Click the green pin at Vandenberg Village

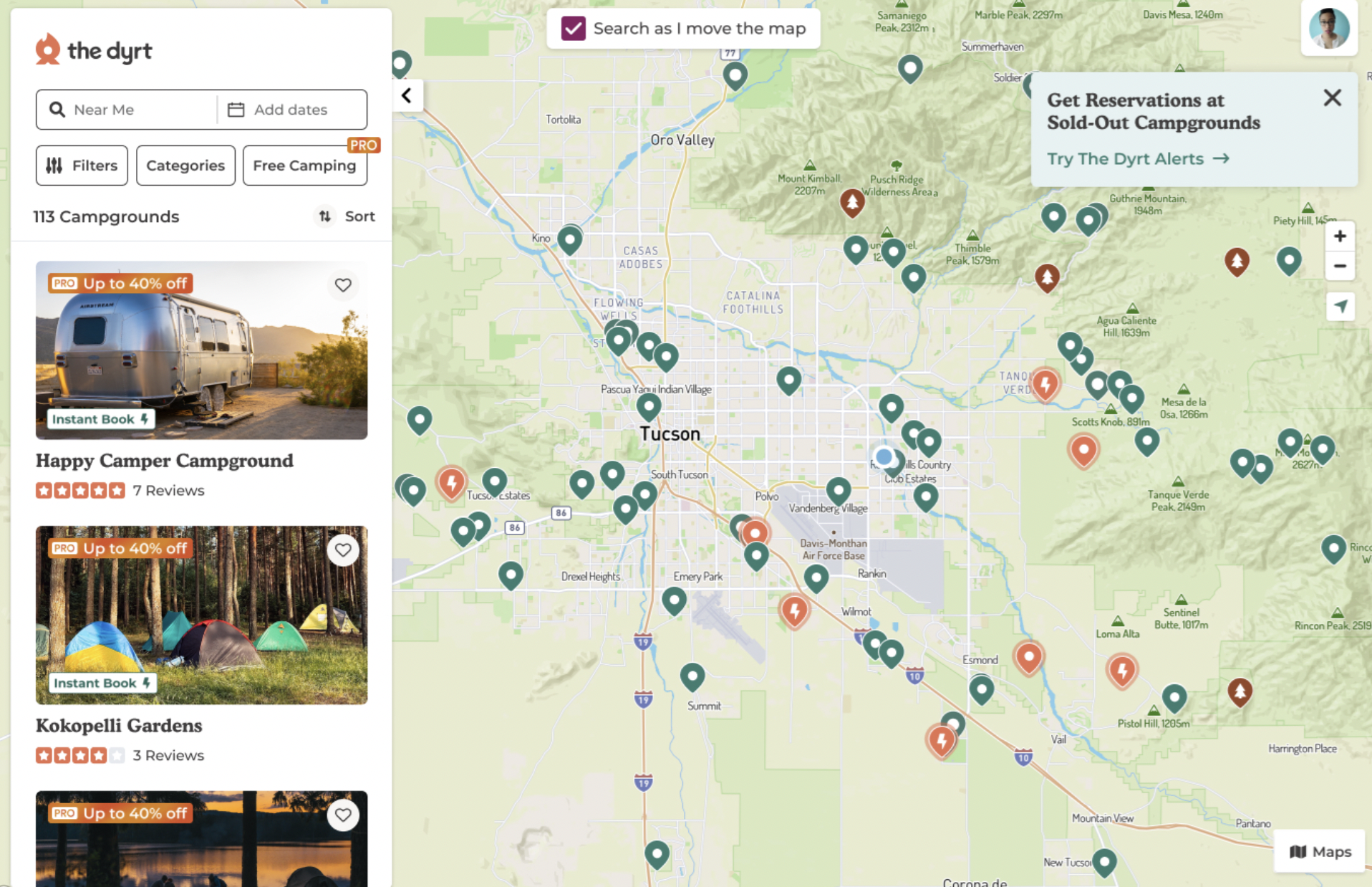pos(839,491)
